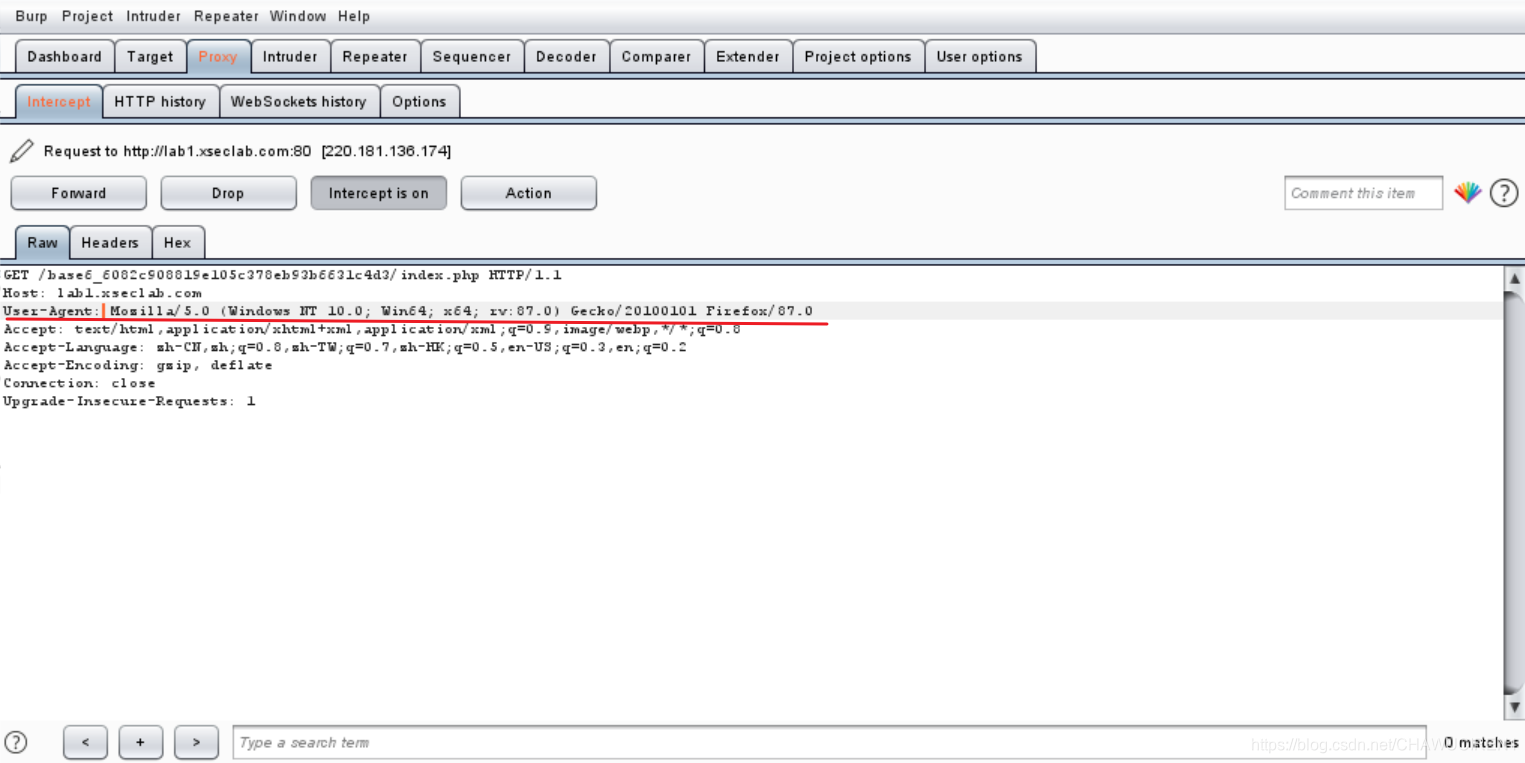1525x763 pixels.
Task: Click the Host: lab1.xseclab.com header line
Action: 102,293
